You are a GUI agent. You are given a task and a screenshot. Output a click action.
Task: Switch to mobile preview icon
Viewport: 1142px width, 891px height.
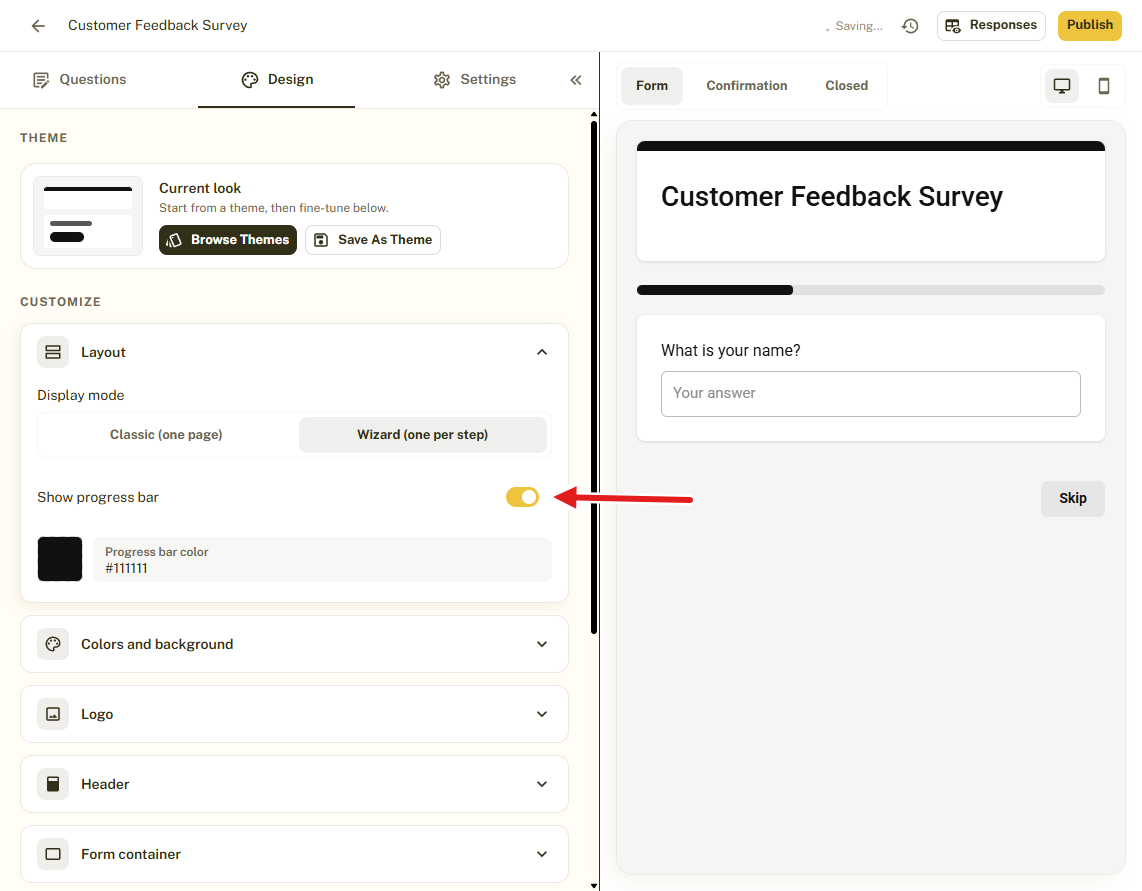click(x=1103, y=85)
